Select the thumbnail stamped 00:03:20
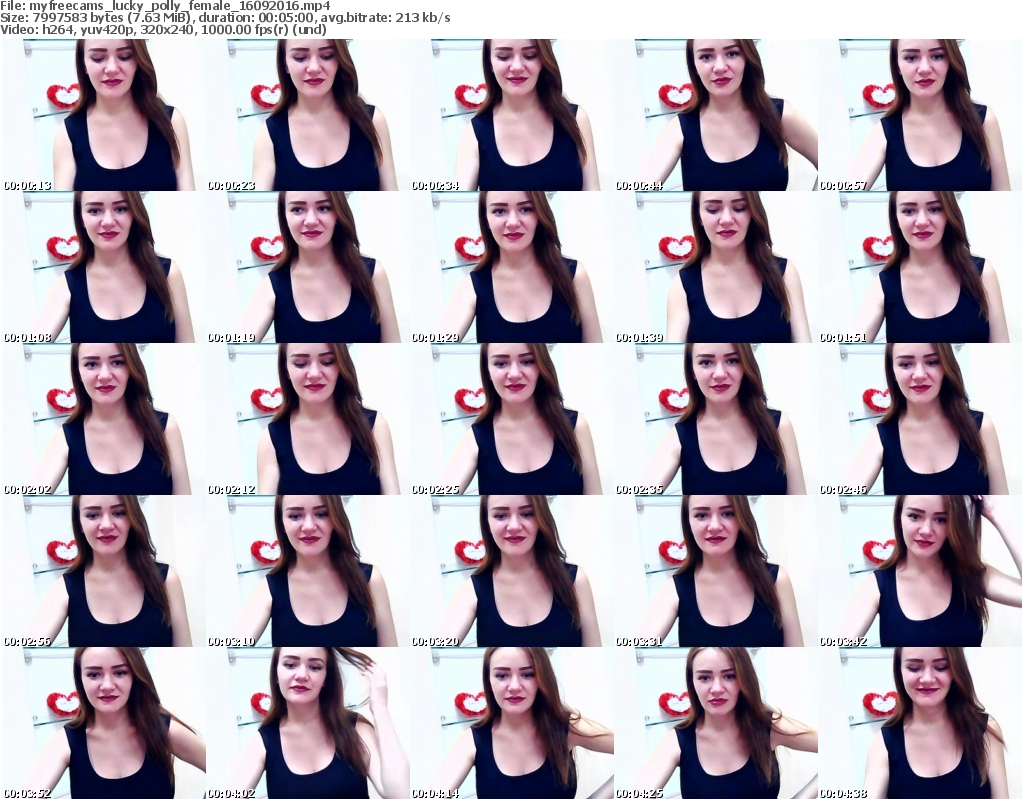Image resolution: width=1024 pixels, height=799 pixels. coord(511,571)
